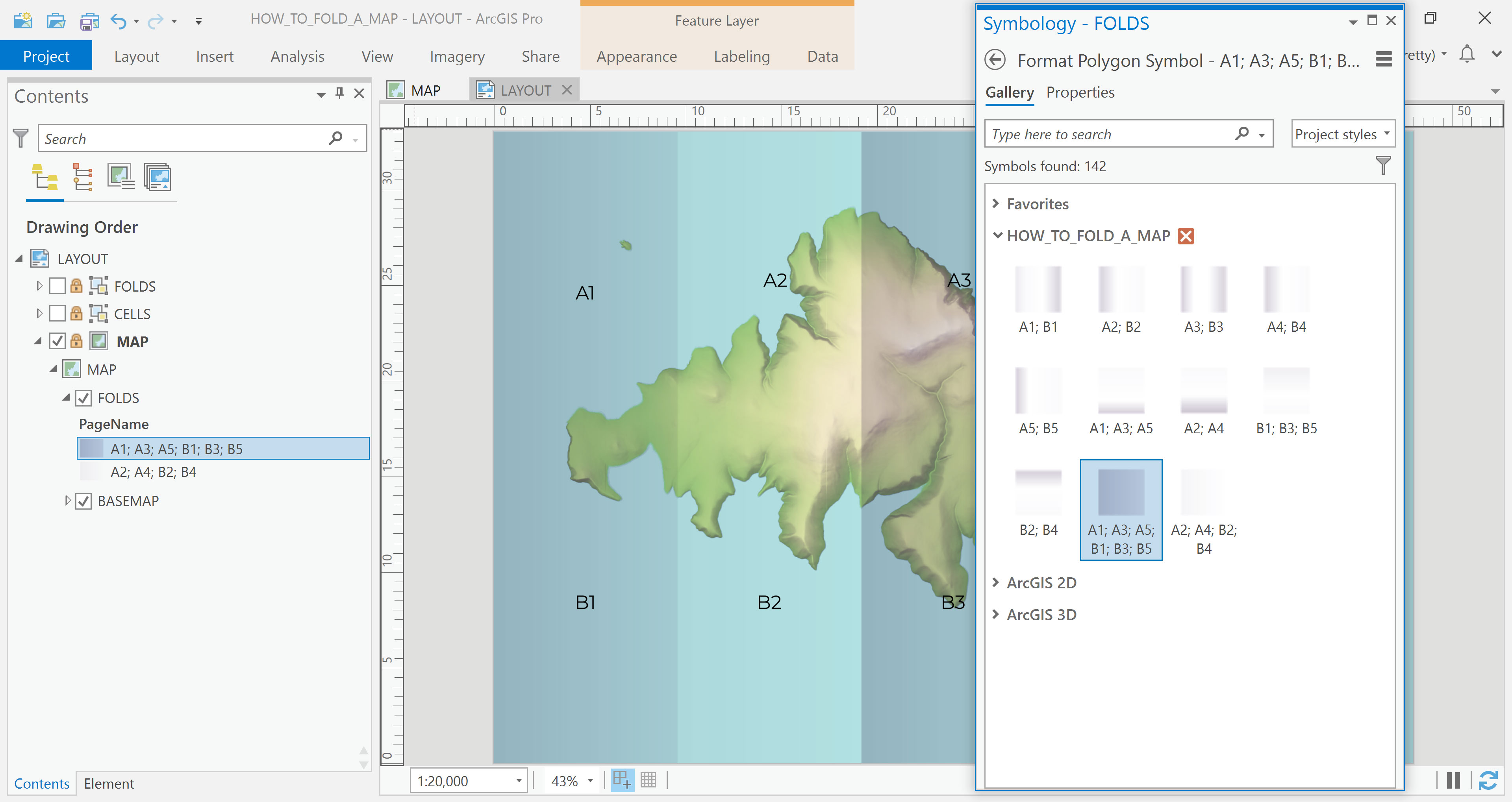Viewport: 1512px width, 802px height.
Task: Click the A1; A3; A5; B1; B3; B5 legend swatch
Action: (x=92, y=449)
